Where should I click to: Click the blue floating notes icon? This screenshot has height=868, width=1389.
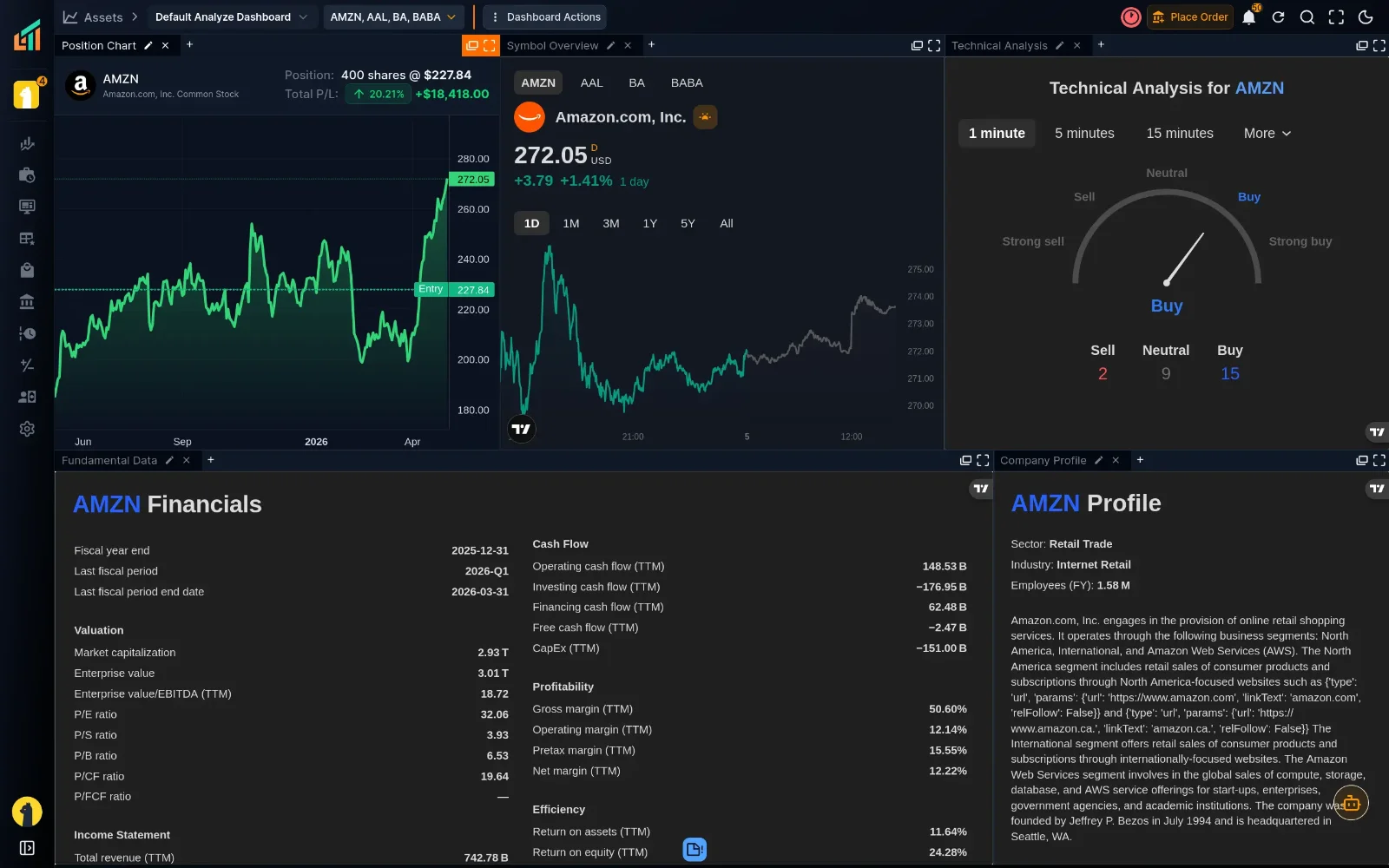click(694, 849)
